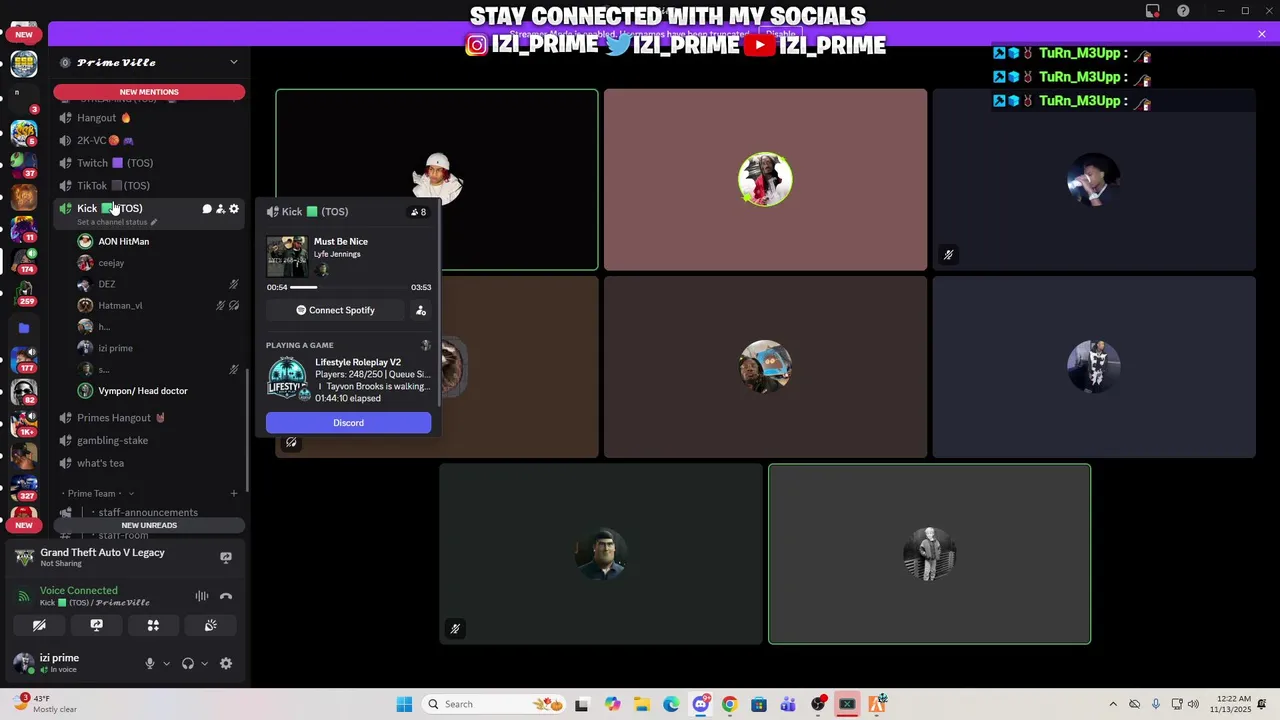Open Must Be Nice album art
This screenshot has width=1280, height=720.
[287, 257]
